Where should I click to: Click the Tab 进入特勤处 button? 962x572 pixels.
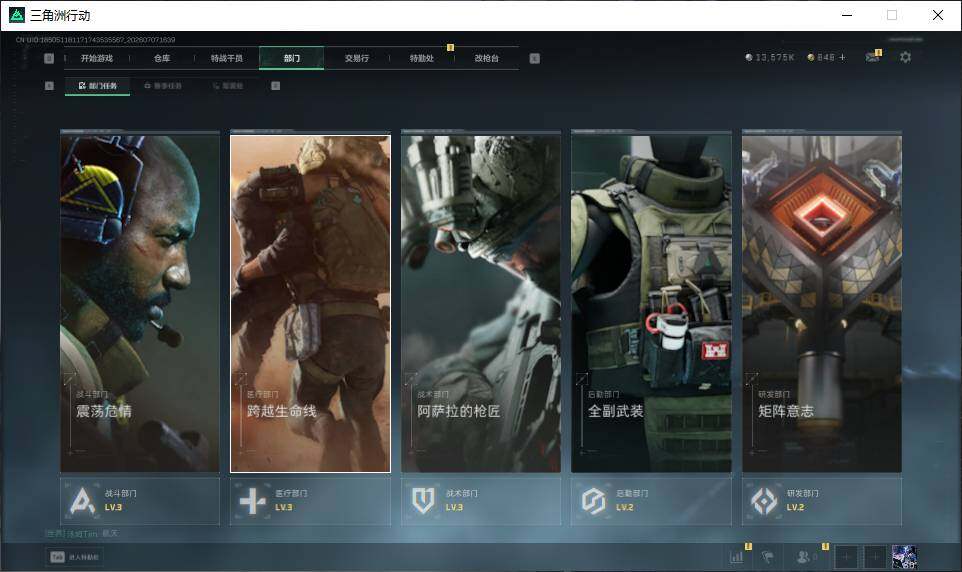[x=74, y=557]
